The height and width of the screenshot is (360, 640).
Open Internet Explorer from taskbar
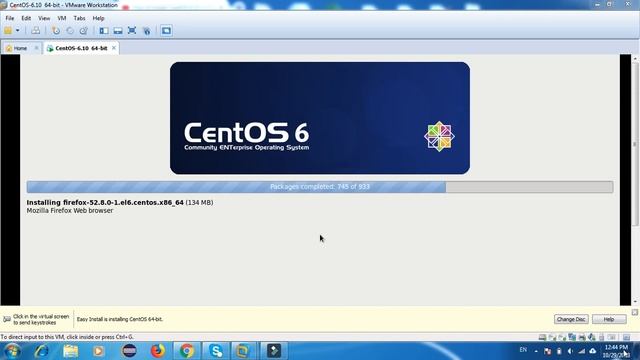(42, 351)
